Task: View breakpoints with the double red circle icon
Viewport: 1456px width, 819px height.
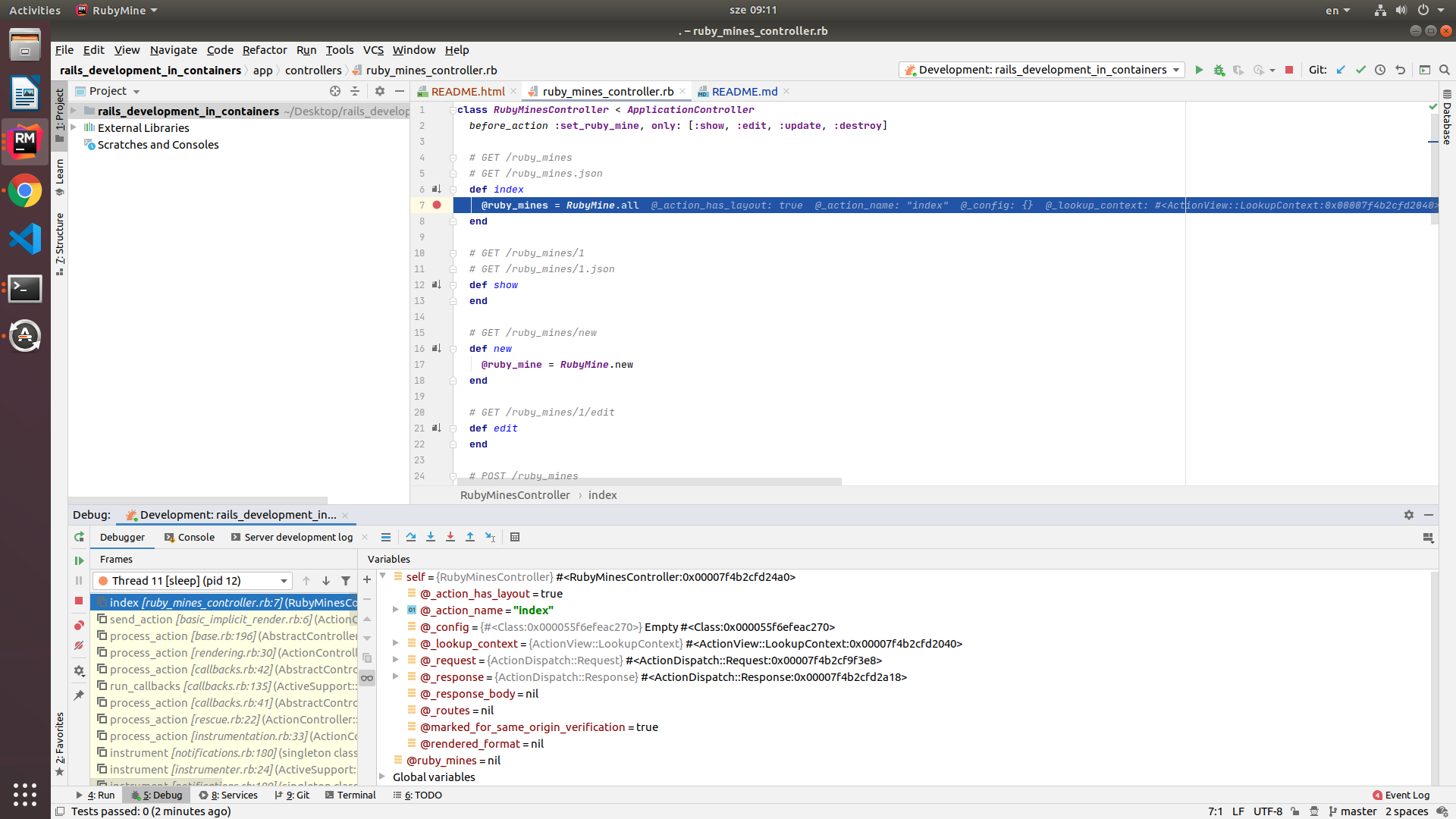Action: pyautogui.click(x=79, y=626)
